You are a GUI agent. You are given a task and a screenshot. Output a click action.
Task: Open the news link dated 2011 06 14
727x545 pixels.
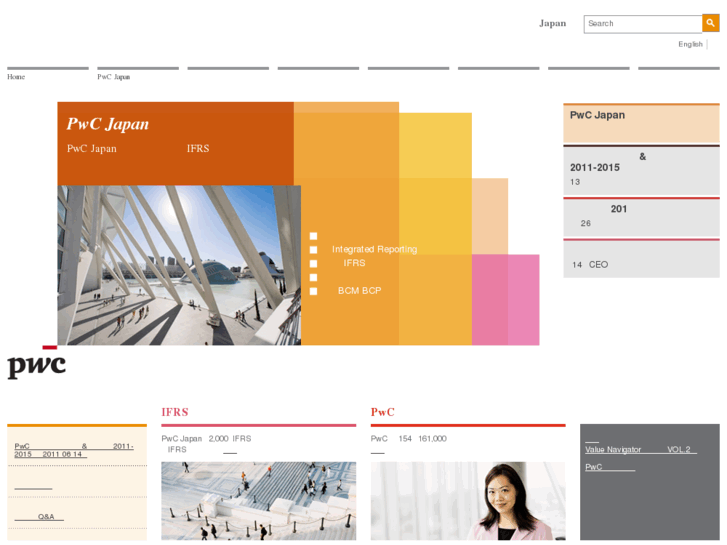click(x=74, y=450)
